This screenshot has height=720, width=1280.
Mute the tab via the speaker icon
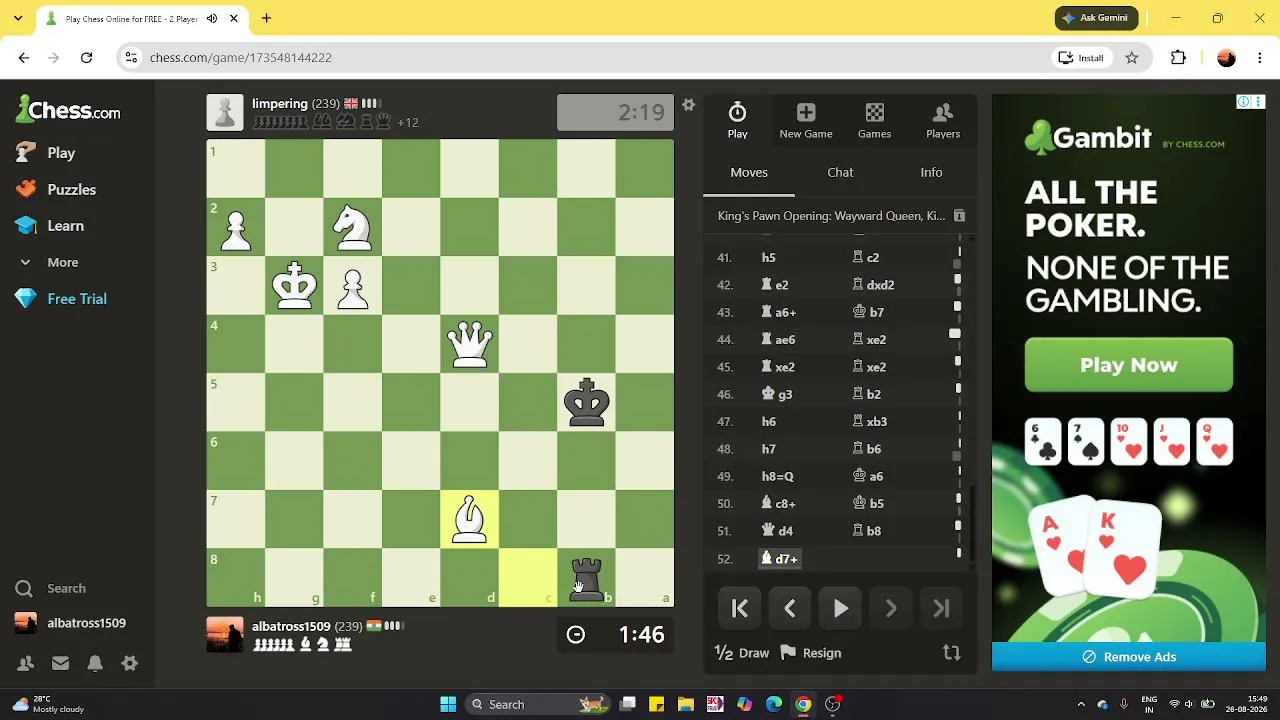pyautogui.click(x=212, y=18)
